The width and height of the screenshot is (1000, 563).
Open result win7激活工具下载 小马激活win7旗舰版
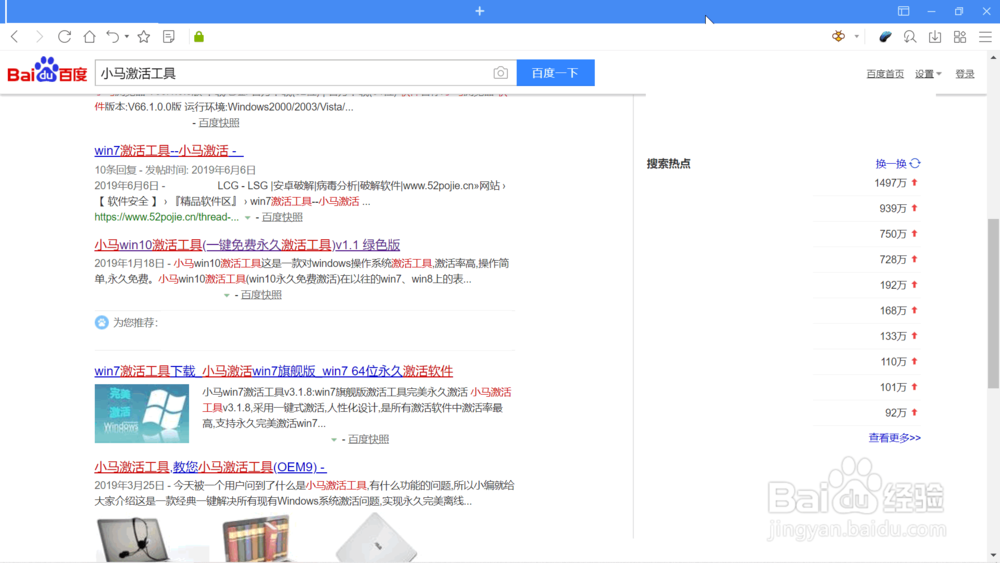click(274, 371)
